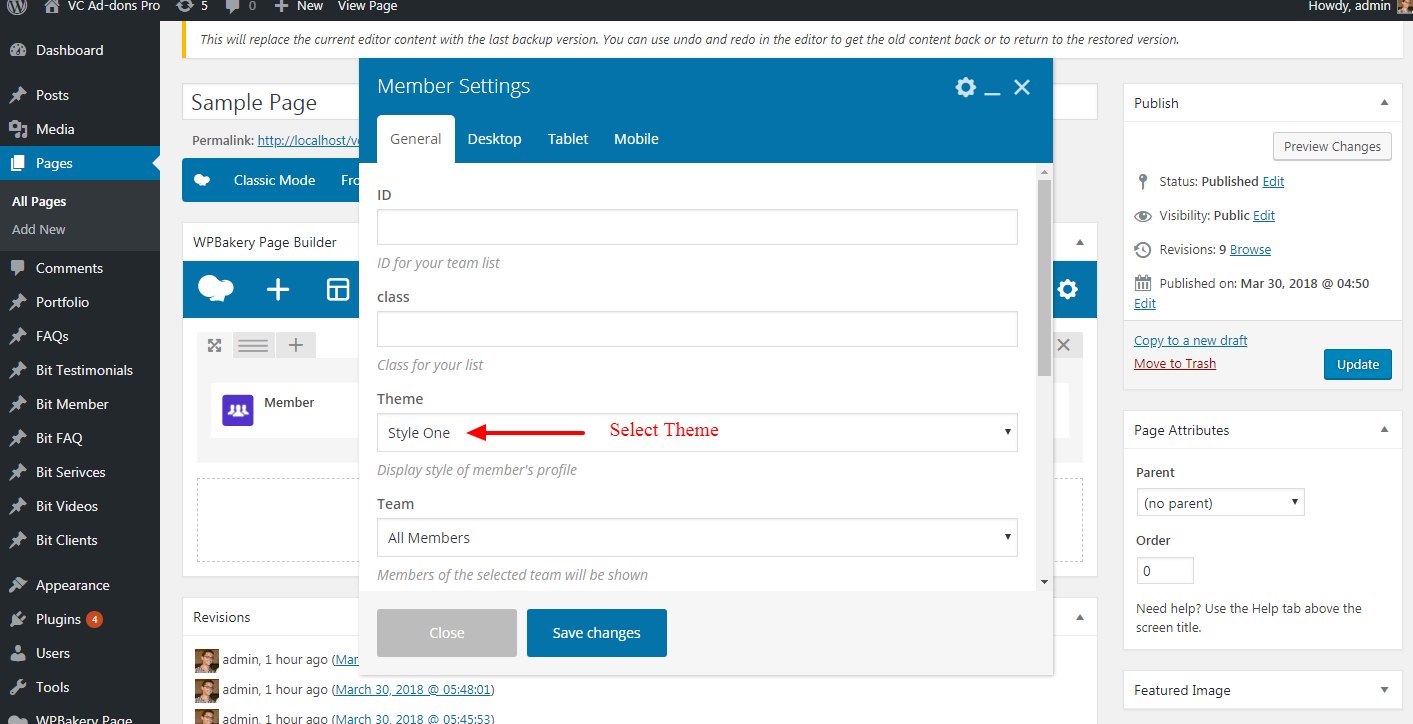
Task: Click the Save changes button
Action: click(596, 633)
